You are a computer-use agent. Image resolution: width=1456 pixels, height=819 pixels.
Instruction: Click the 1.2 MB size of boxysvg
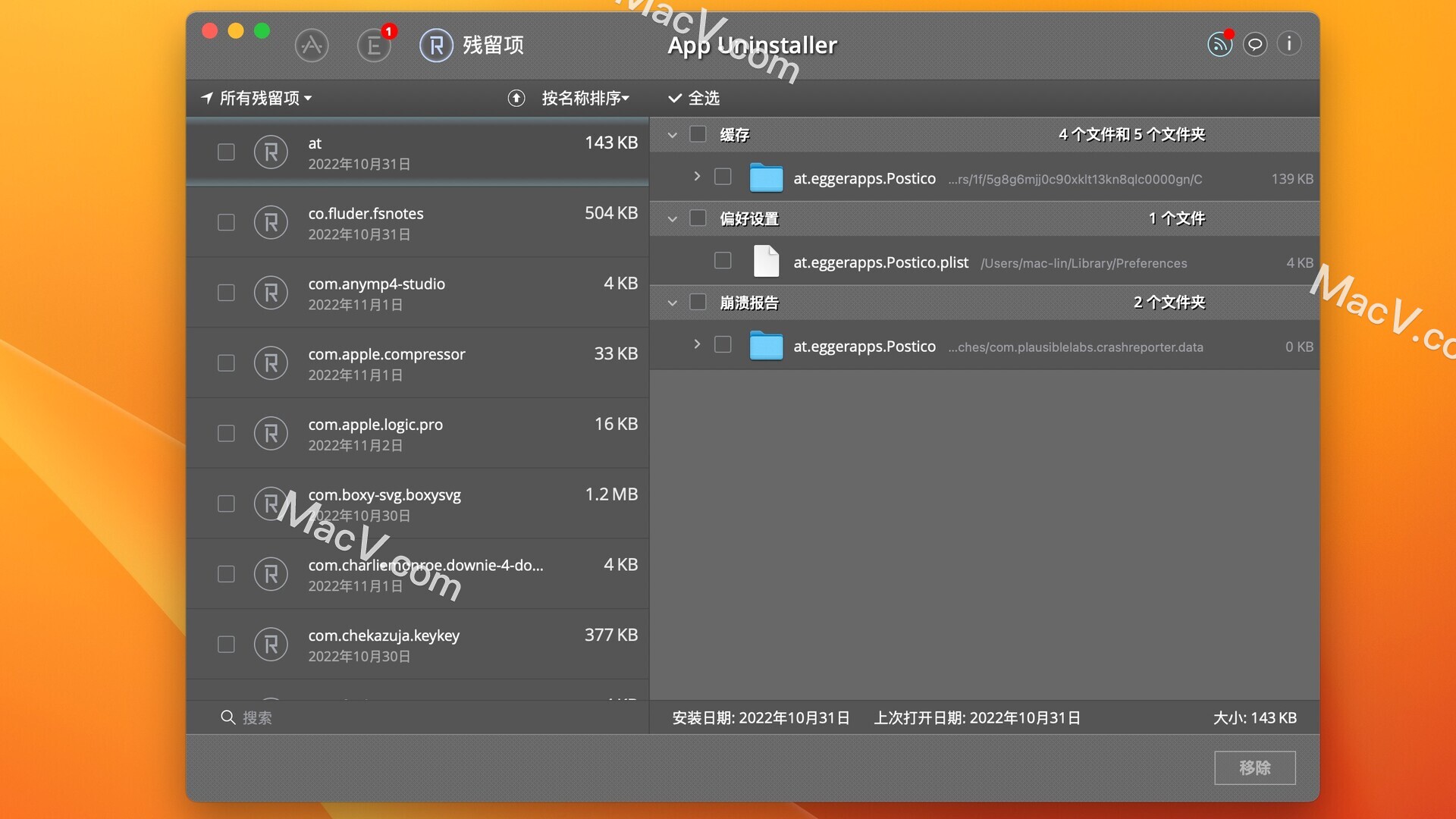point(611,494)
